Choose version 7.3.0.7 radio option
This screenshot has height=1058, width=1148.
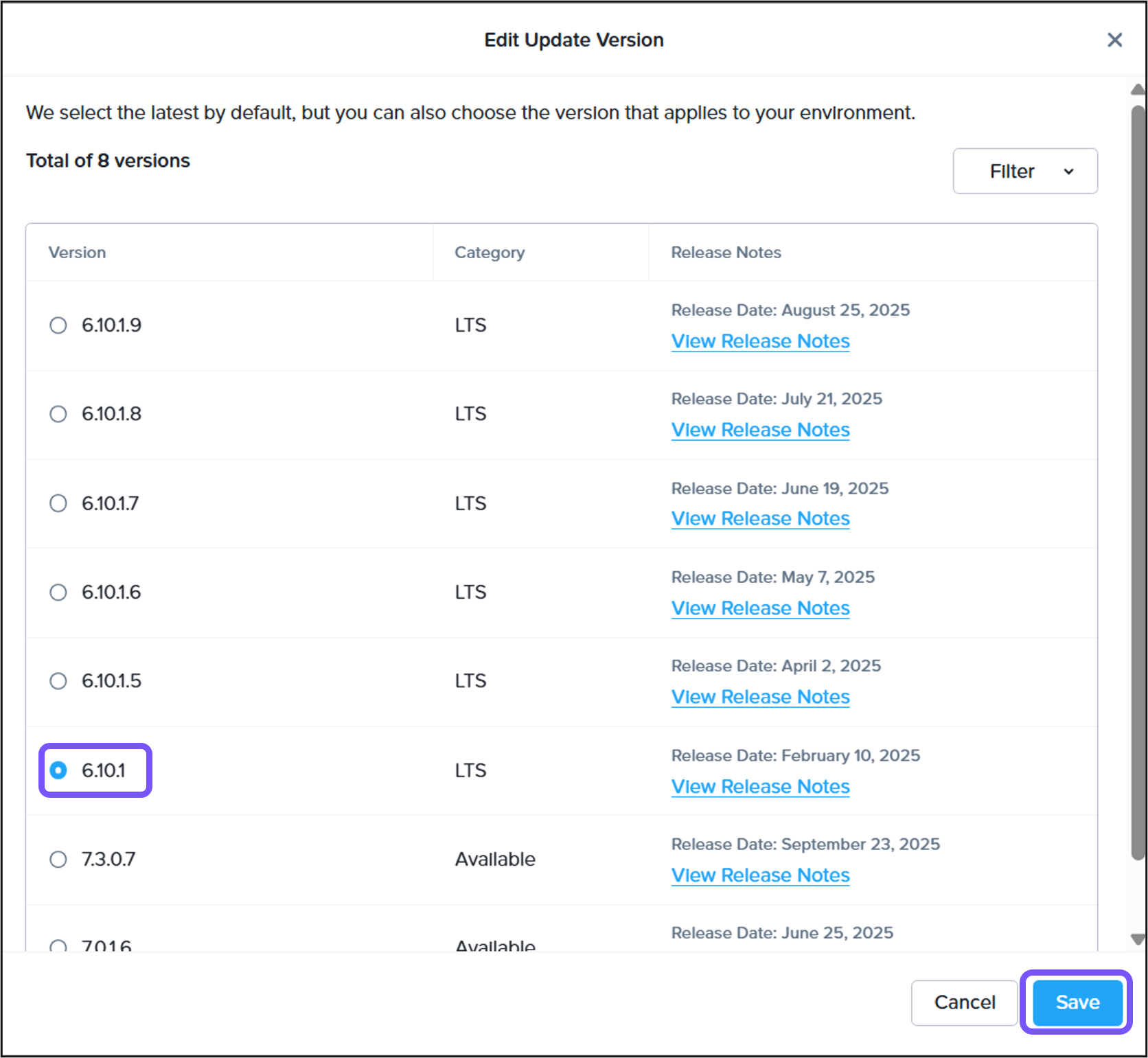(x=58, y=860)
